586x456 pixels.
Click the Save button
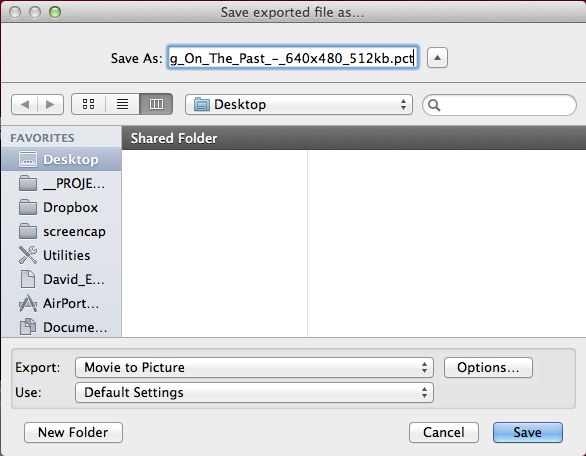point(527,432)
